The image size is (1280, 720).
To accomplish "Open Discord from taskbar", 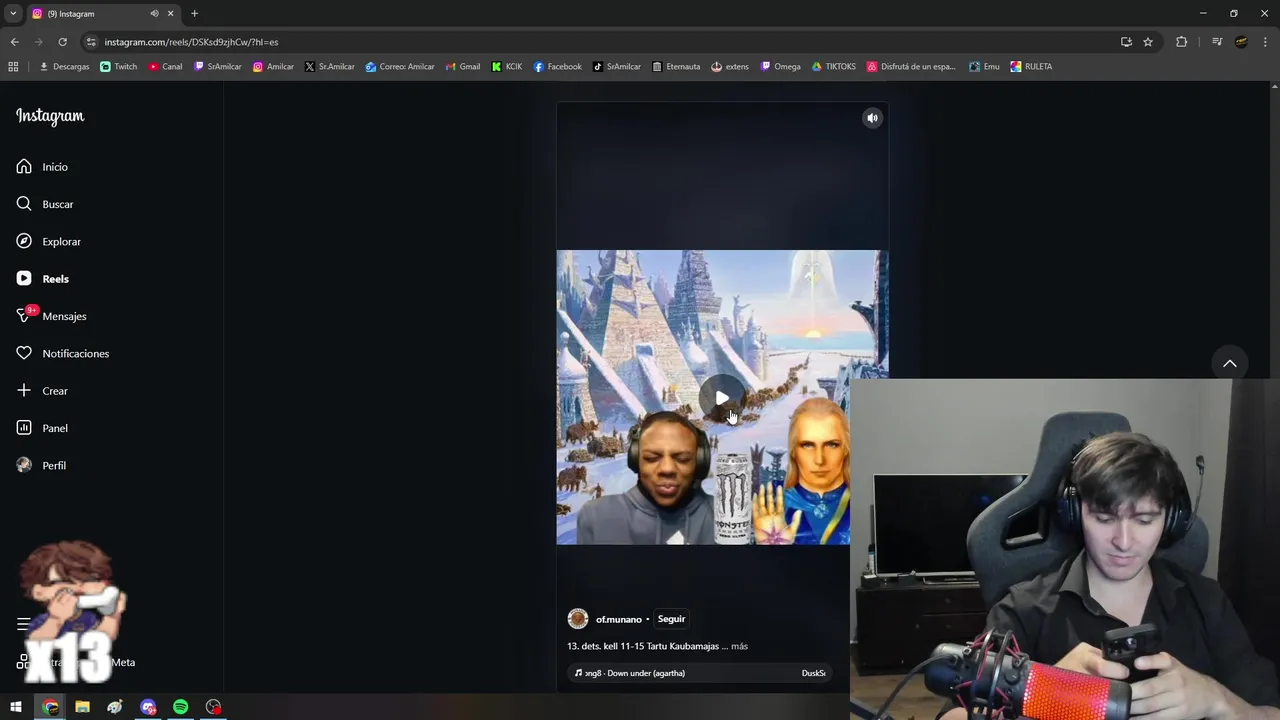I will pos(148,707).
